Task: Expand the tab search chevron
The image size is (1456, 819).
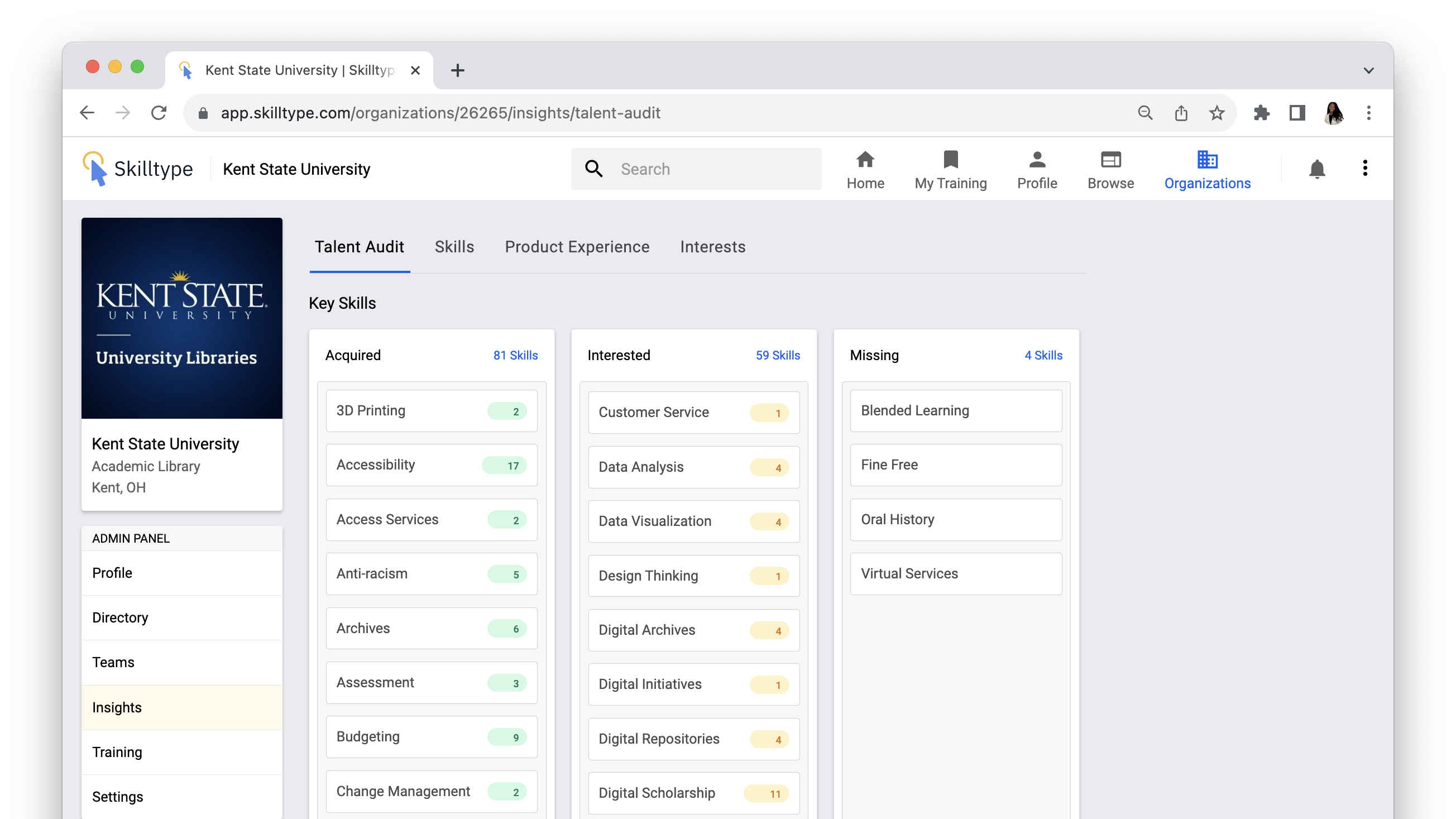Action: click(x=1368, y=71)
